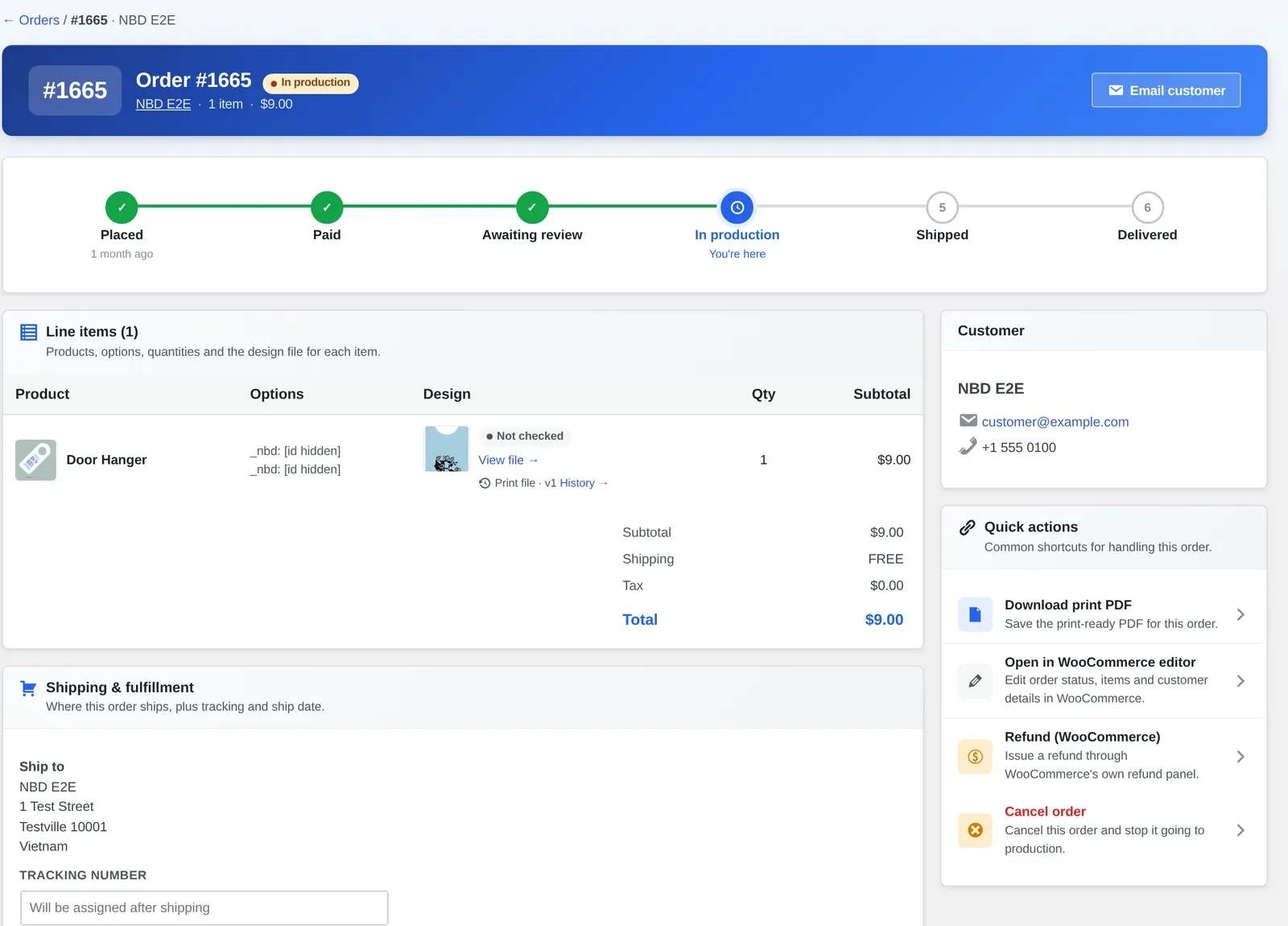Click the Quick actions link icon

coord(968,527)
